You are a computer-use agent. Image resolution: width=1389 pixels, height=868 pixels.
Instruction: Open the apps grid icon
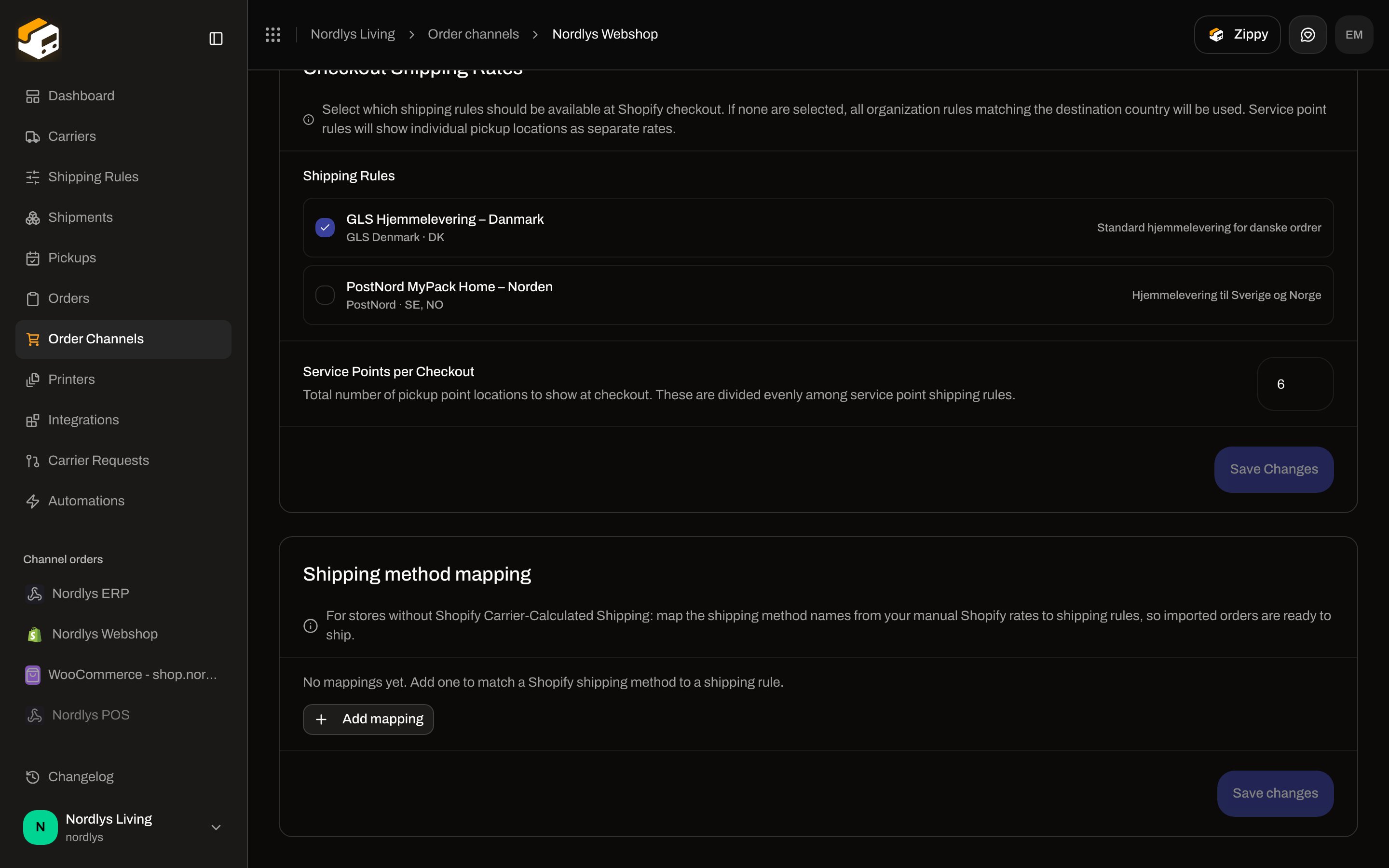(x=273, y=34)
